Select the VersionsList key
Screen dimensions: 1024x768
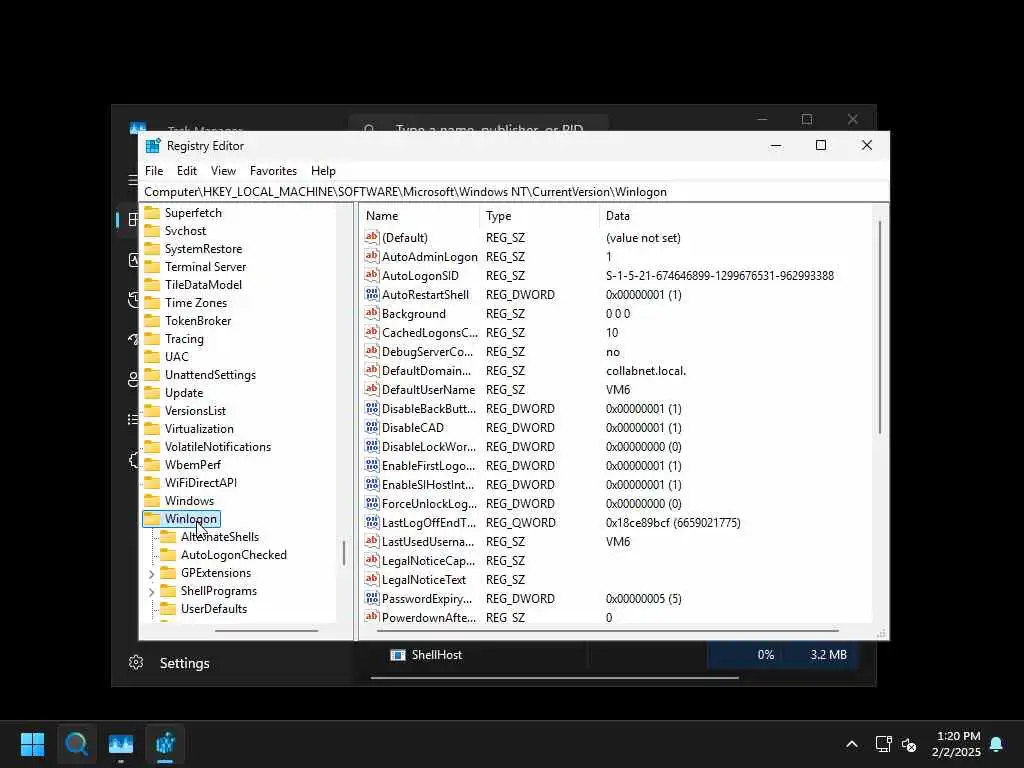click(195, 411)
